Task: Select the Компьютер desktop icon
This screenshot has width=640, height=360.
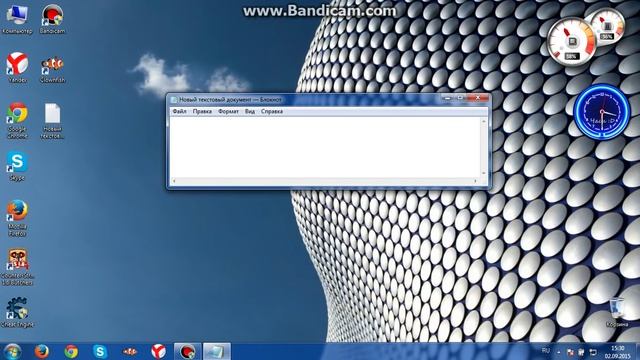Action: tap(17, 19)
